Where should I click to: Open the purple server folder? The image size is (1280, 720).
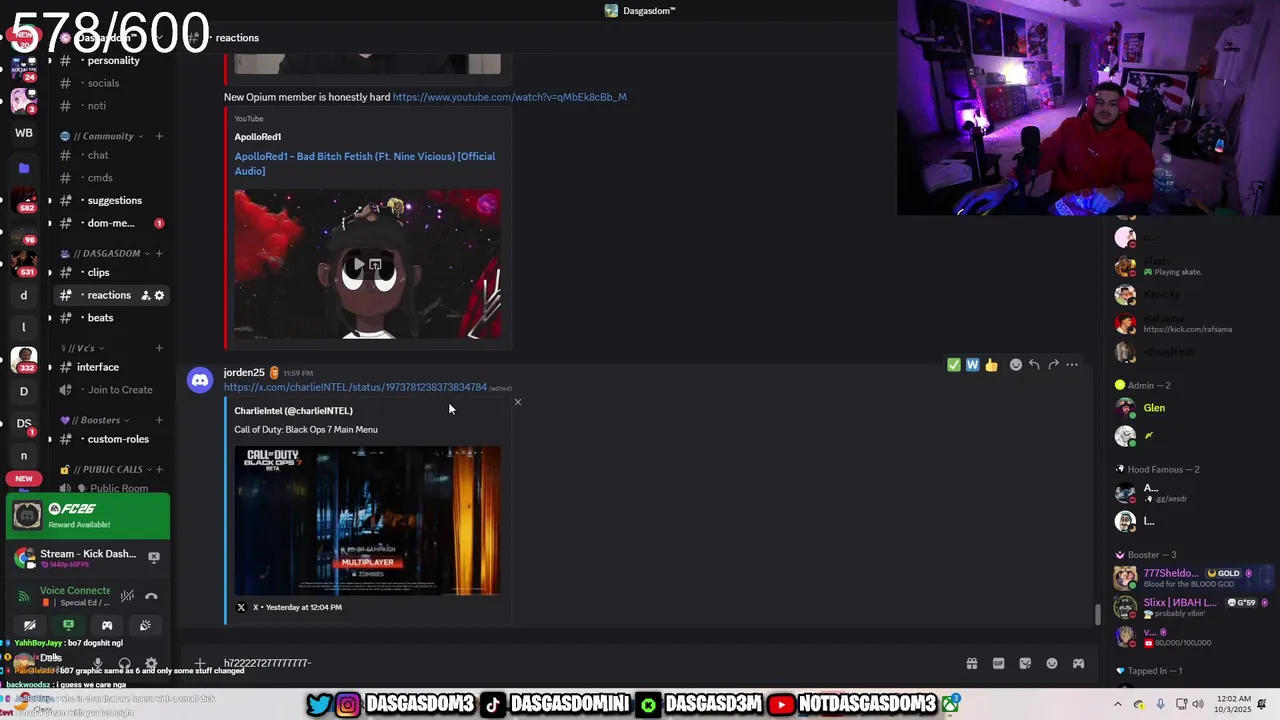(24, 168)
